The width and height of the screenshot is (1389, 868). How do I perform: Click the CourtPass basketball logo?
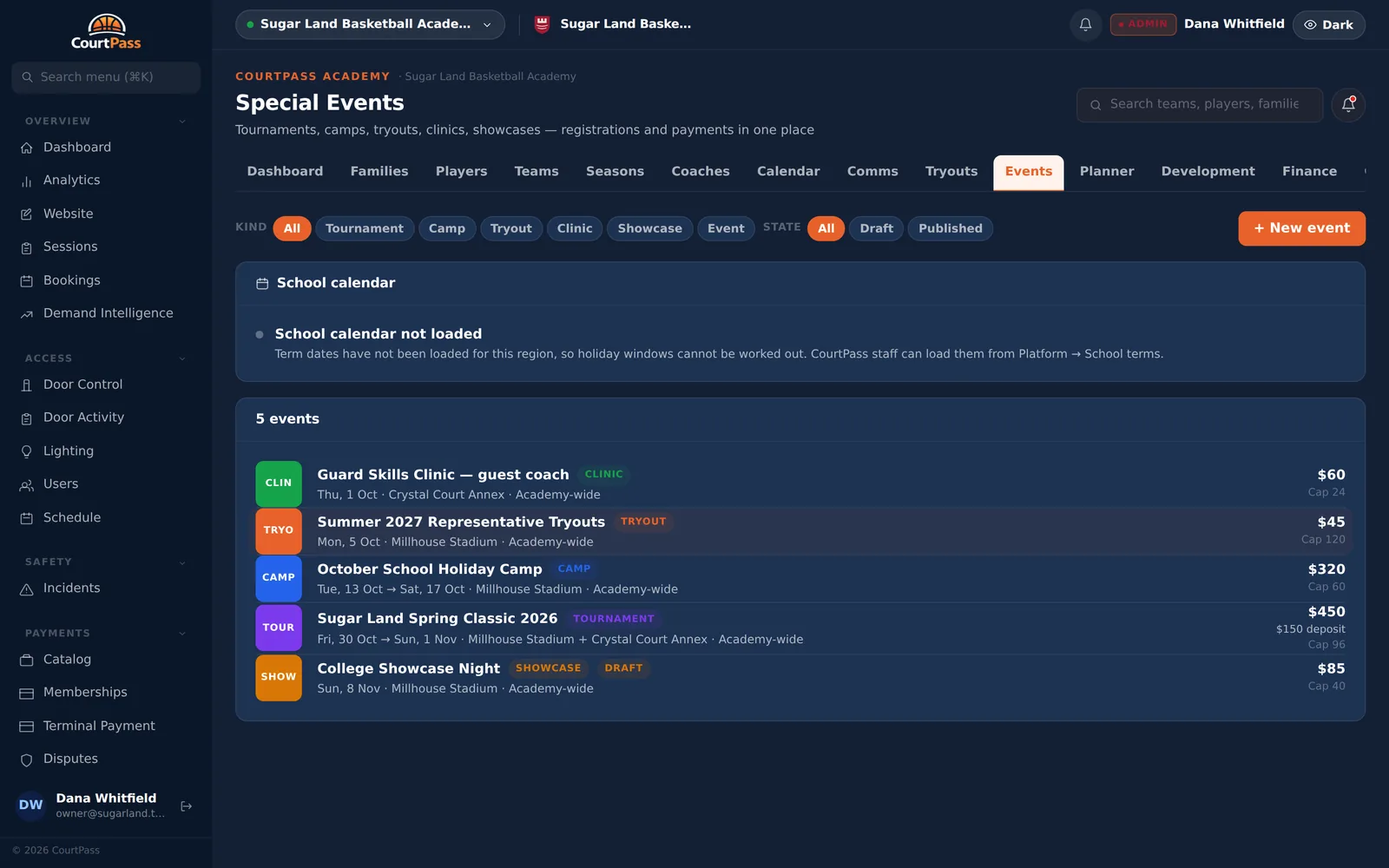106,32
